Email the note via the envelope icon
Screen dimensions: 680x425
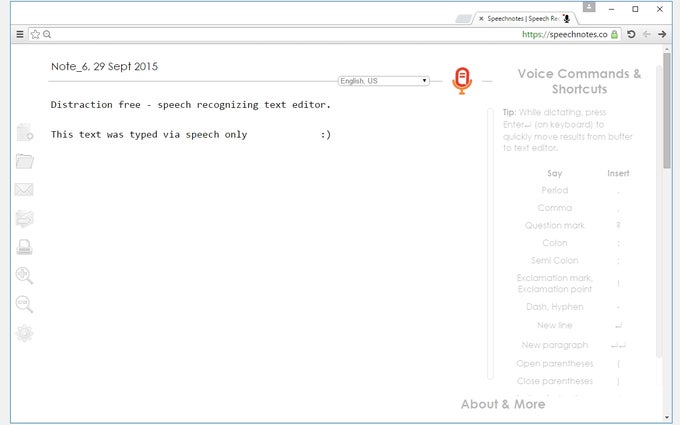(x=24, y=190)
